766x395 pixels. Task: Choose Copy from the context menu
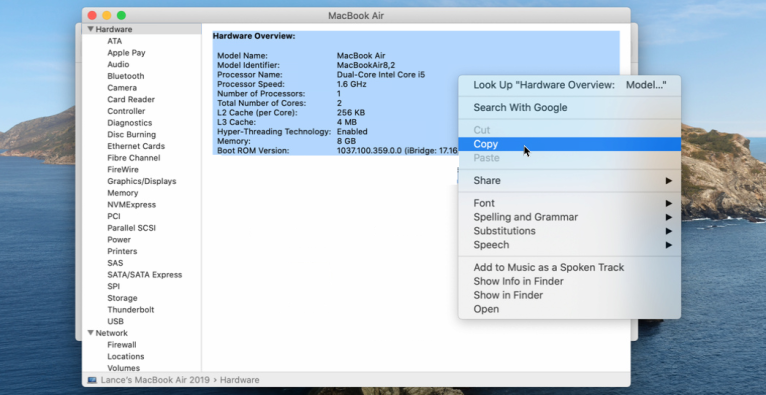click(x=569, y=144)
